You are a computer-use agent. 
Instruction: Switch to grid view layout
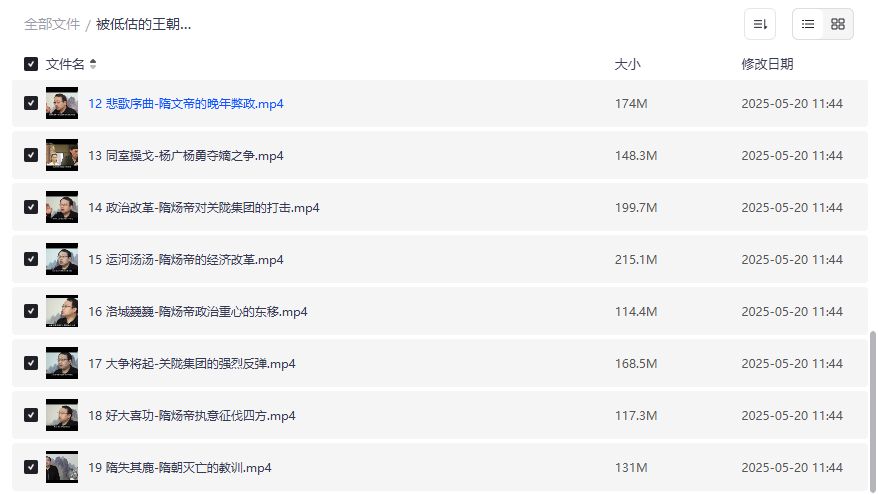[838, 24]
